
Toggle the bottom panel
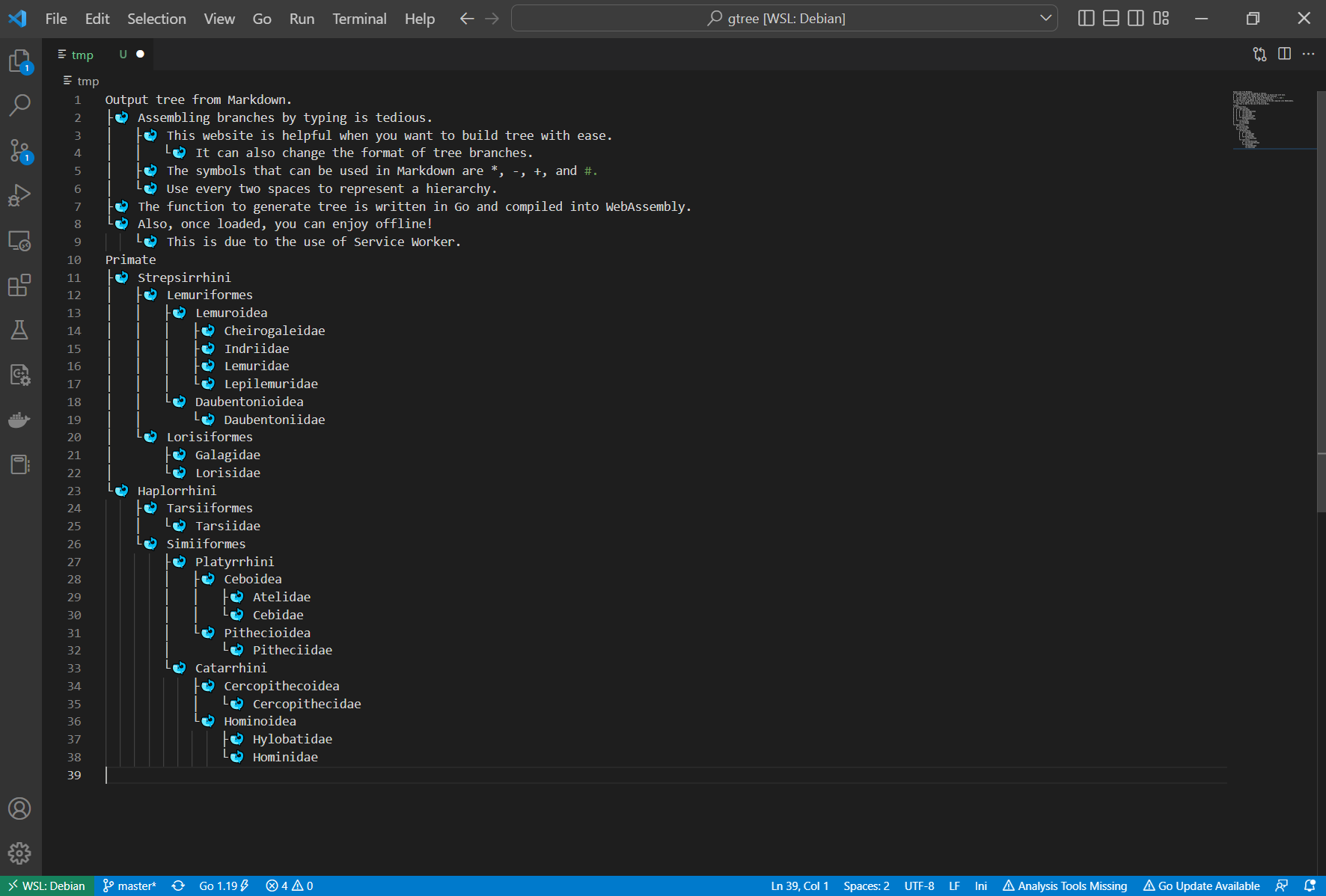coord(1111,19)
